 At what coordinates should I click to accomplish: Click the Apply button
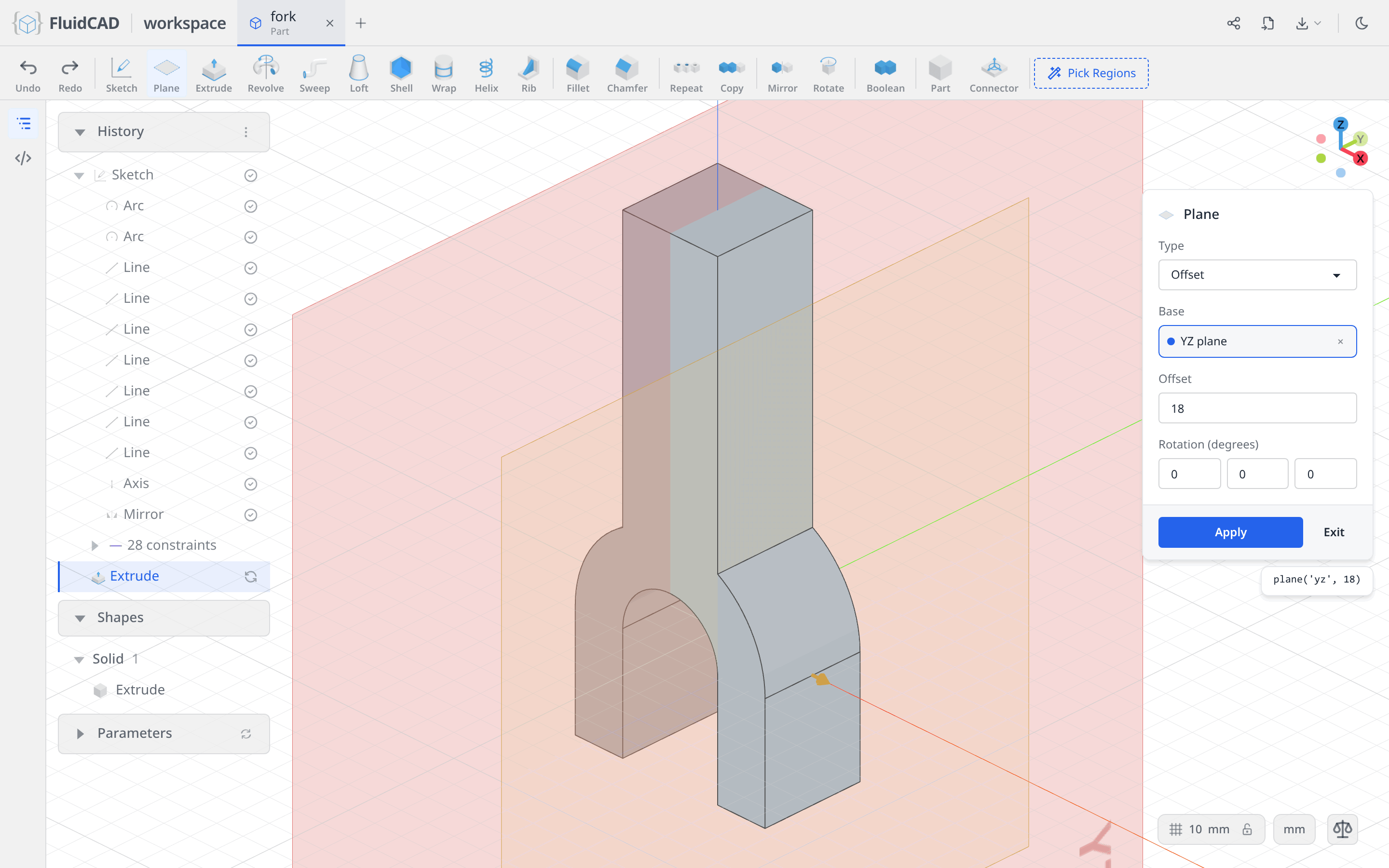(x=1230, y=531)
